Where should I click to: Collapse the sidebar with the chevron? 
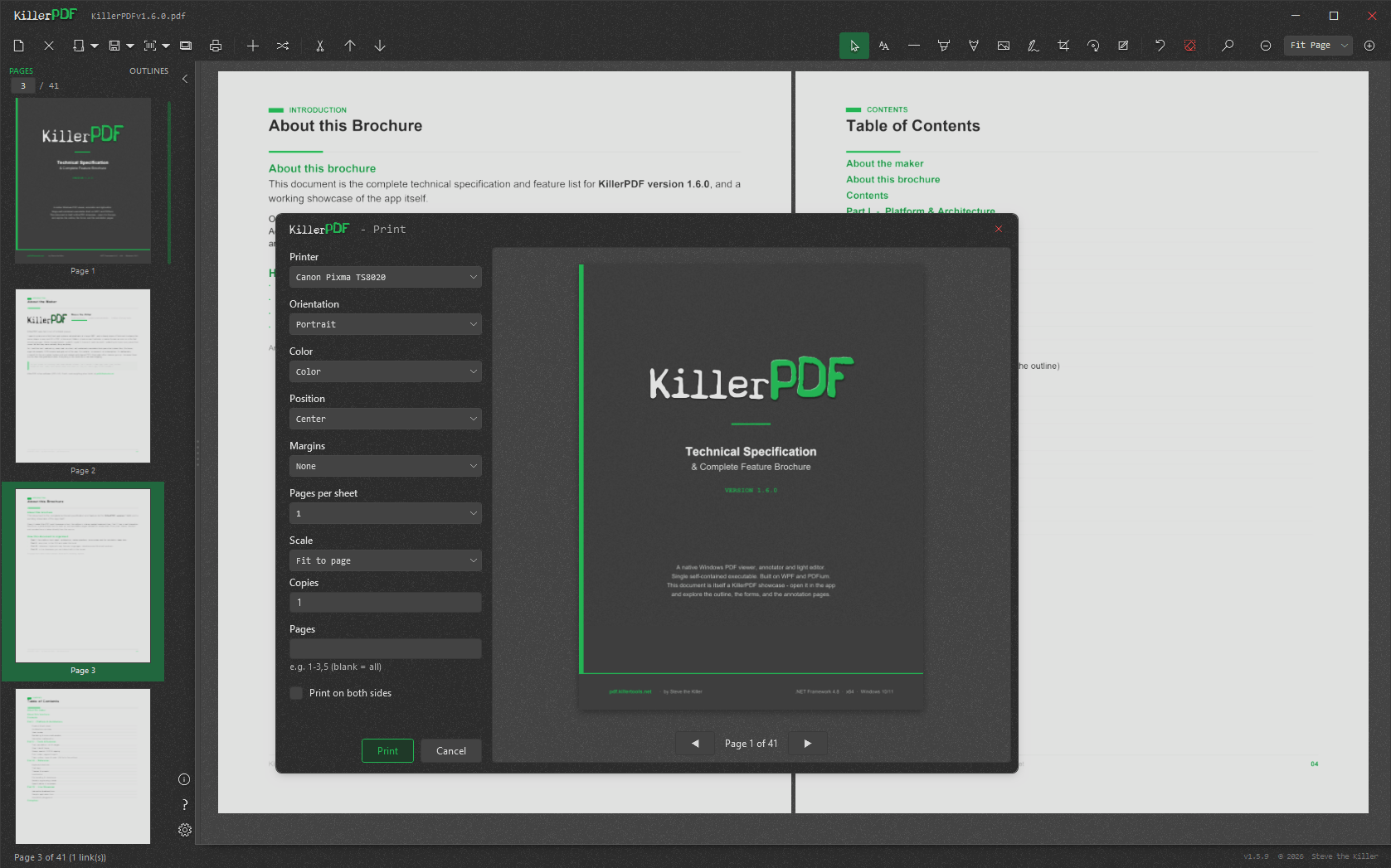point(185,79)
